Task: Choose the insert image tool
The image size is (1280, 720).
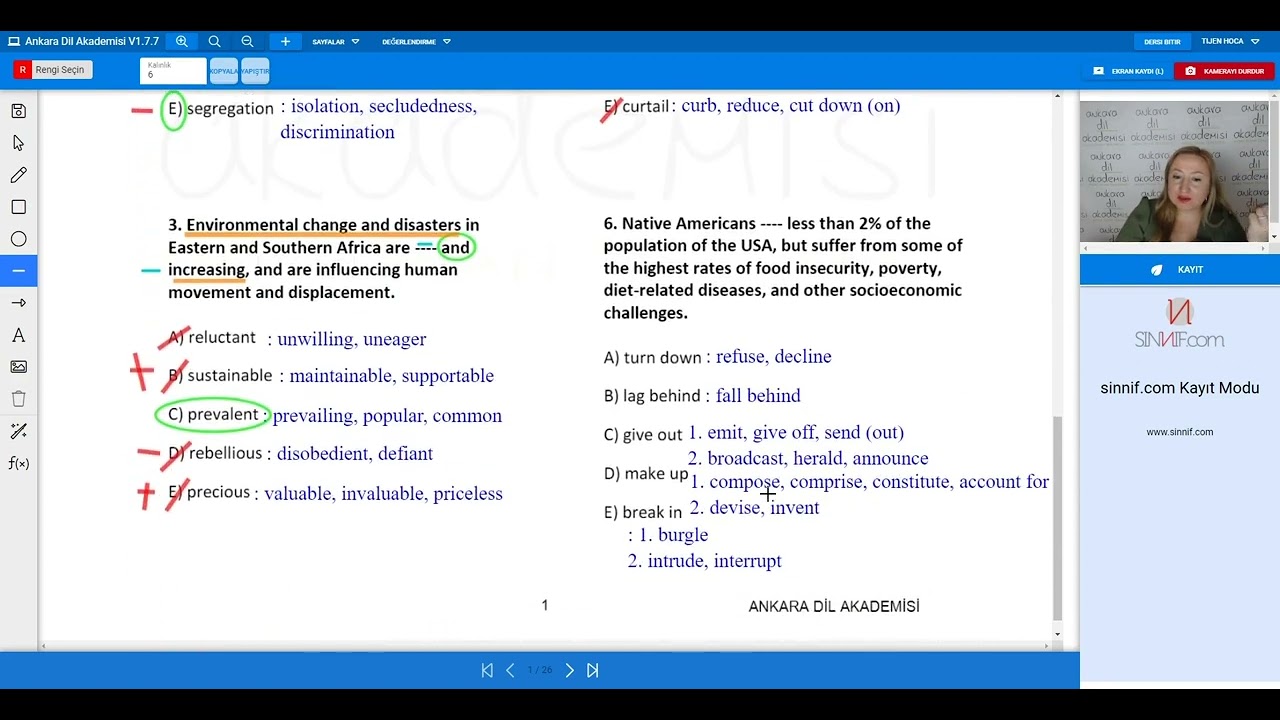Action: [x=18, y=367]
